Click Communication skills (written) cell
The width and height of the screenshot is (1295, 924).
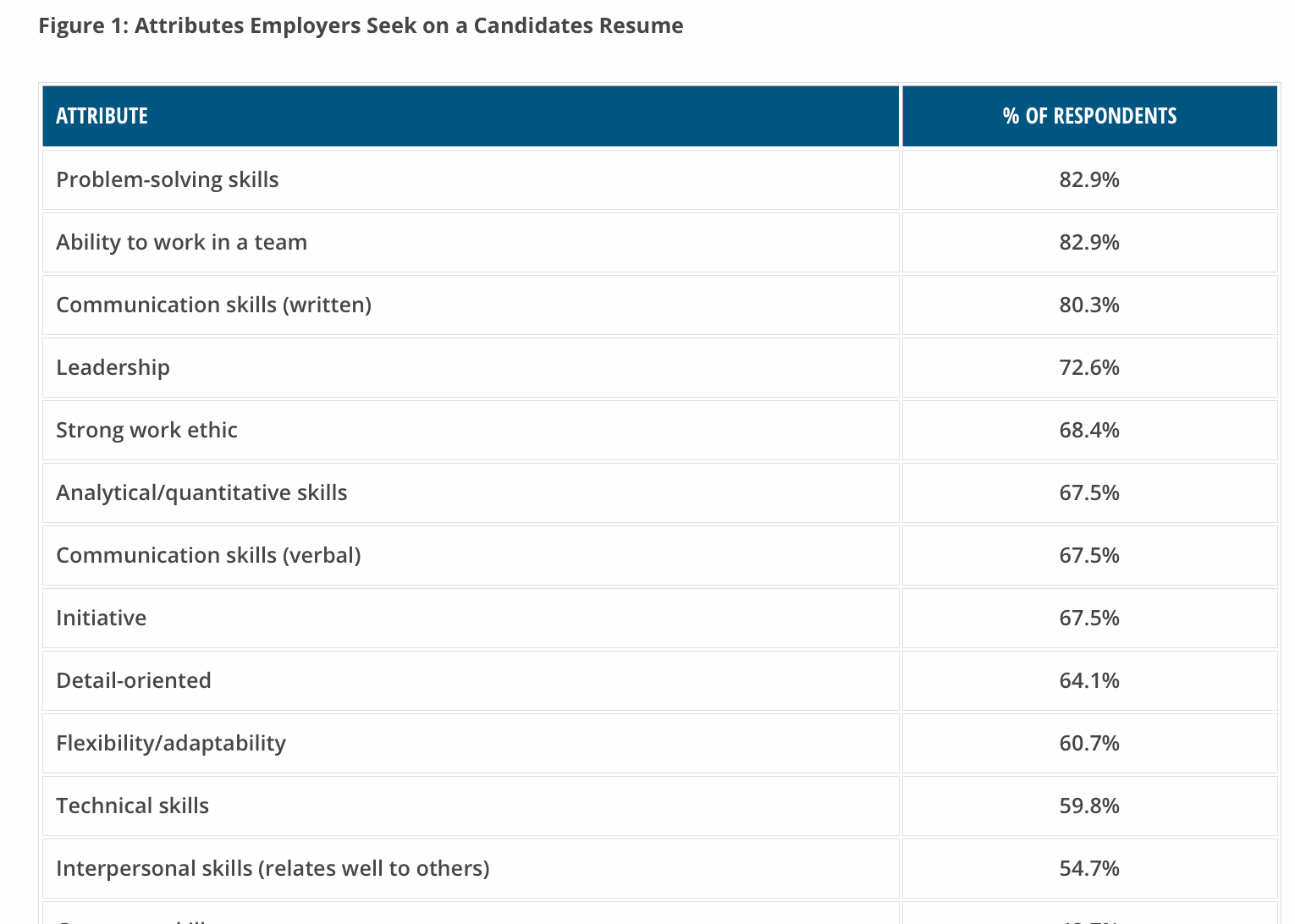(x=213, y=305)
